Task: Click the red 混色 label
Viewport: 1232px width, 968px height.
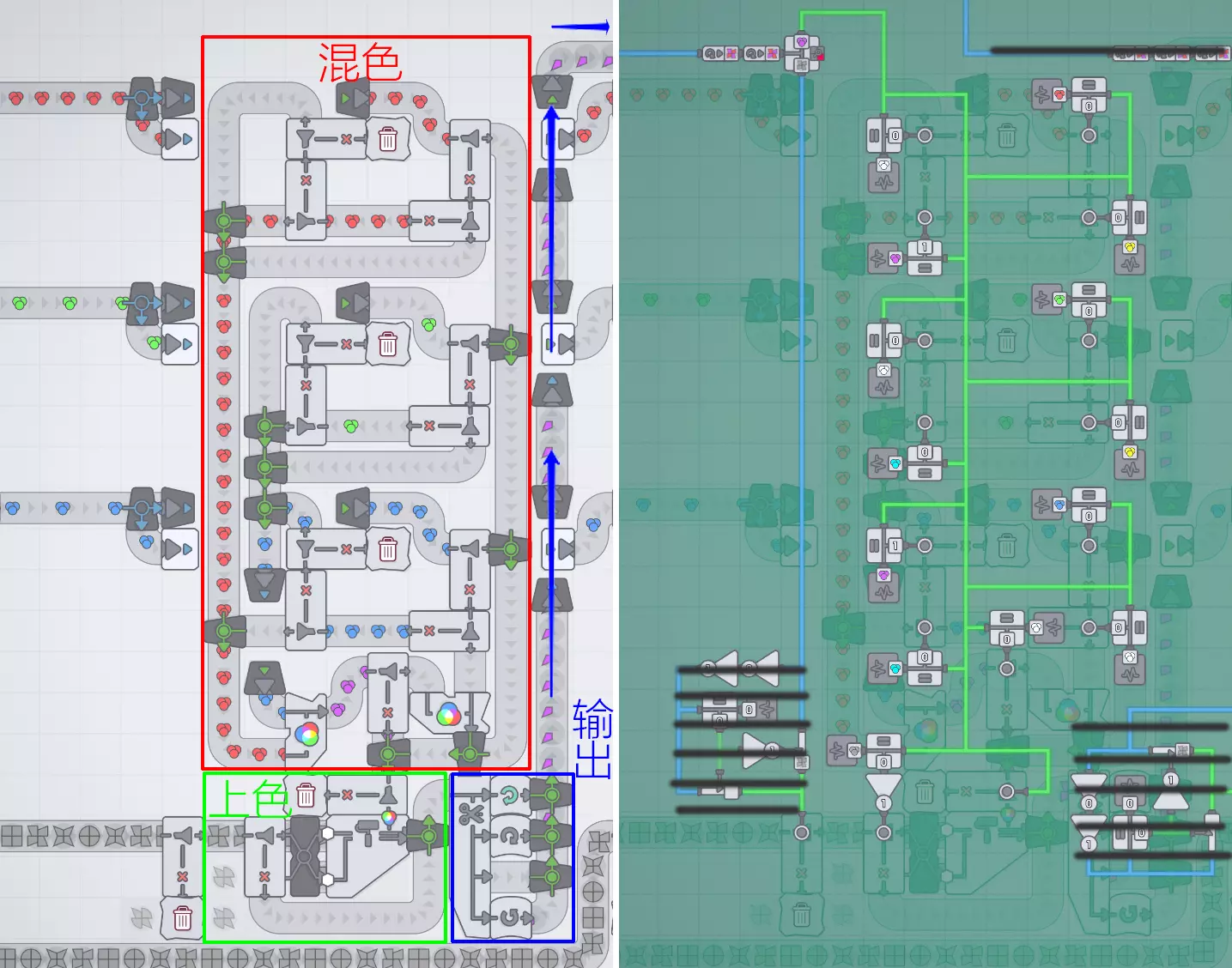Action: point(360,62)
